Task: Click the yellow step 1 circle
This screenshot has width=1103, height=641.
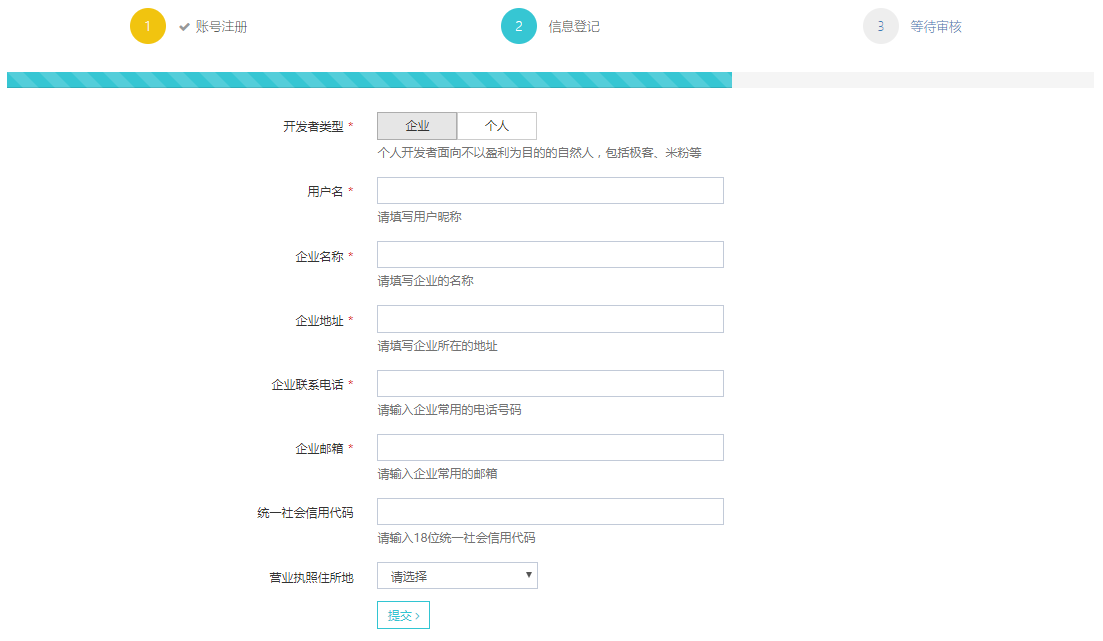Action: 147,27
